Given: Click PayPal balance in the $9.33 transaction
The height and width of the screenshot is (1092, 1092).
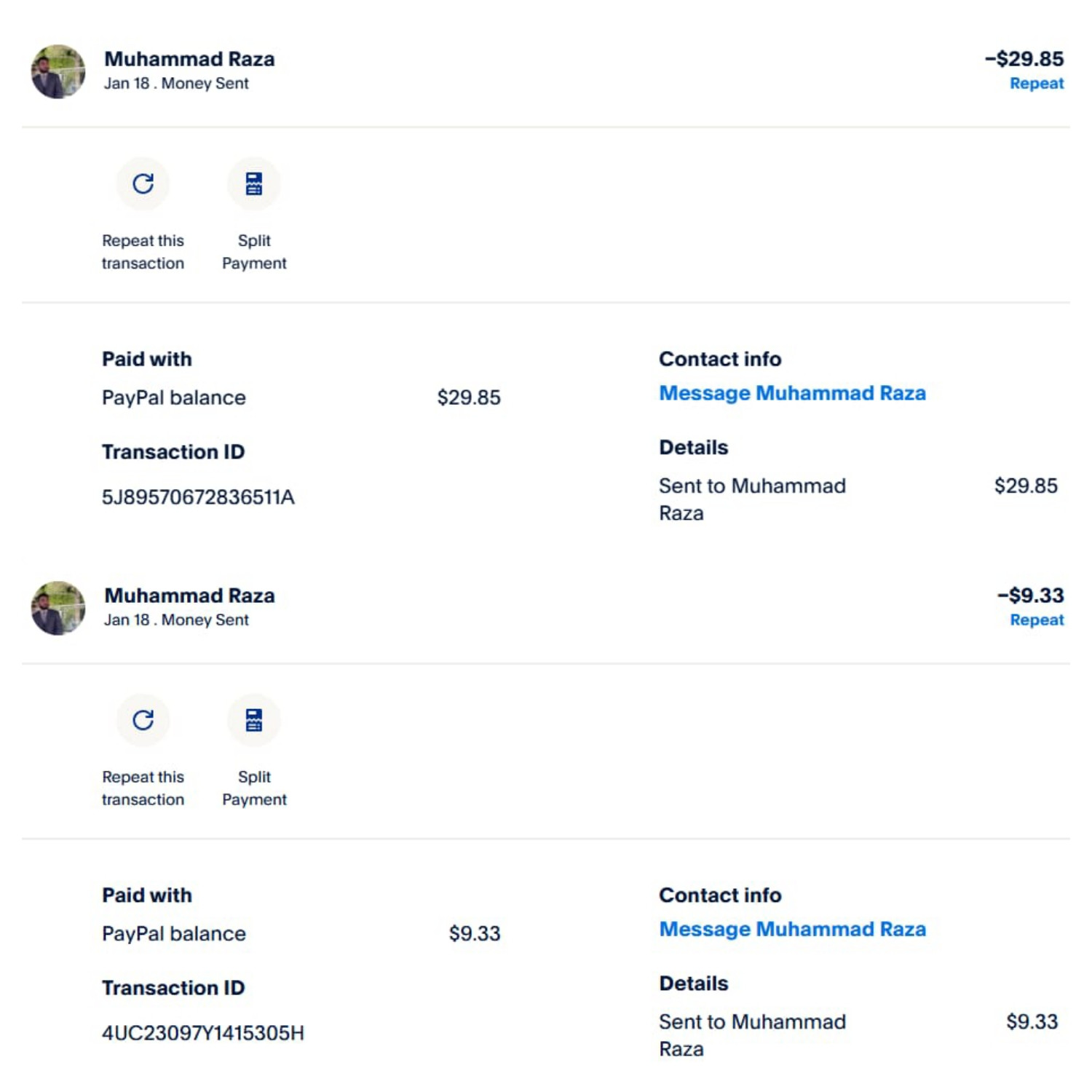Looking at the screenshot, I should [173, 934].
